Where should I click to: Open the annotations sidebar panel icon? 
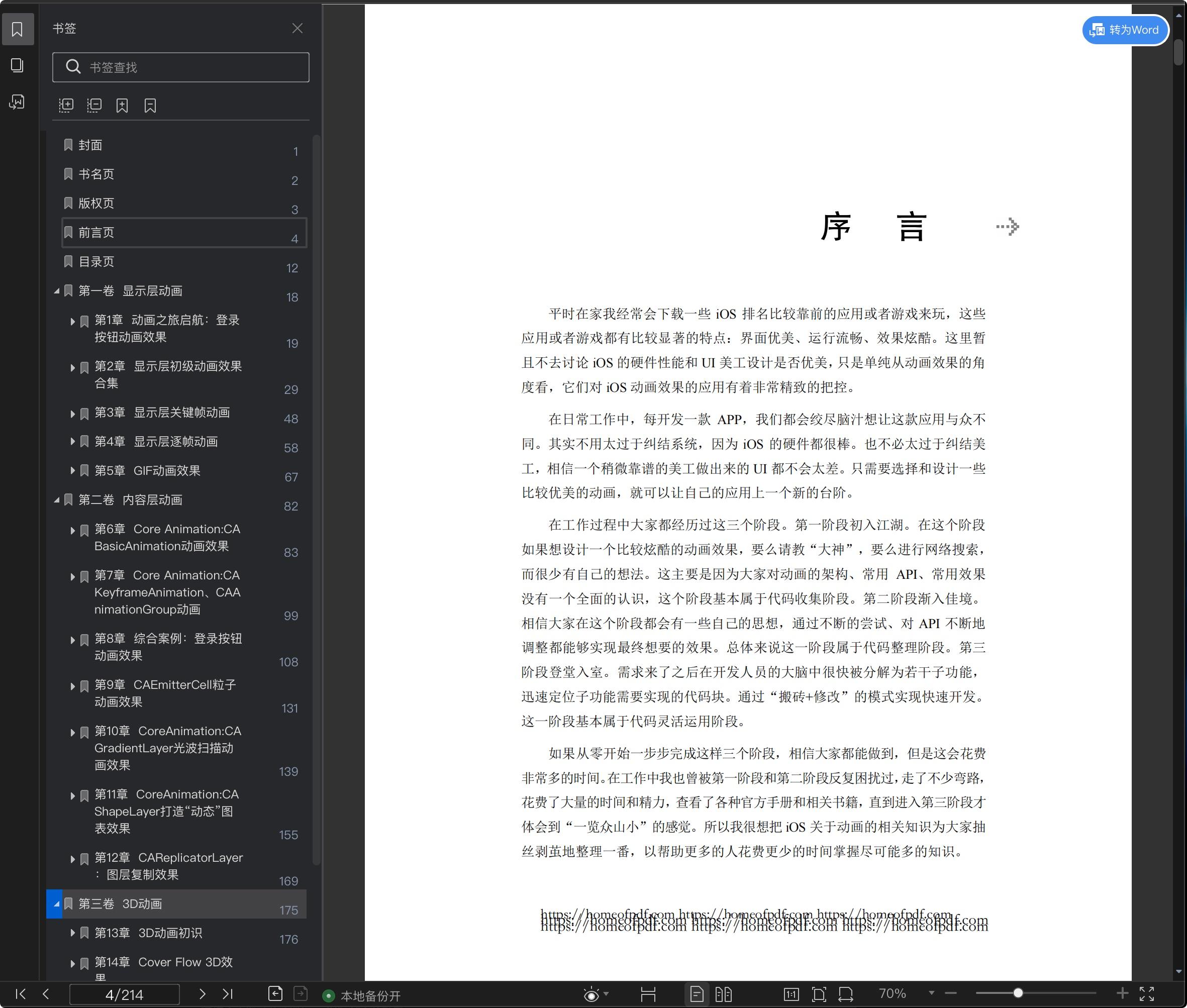tap(17, 102)
